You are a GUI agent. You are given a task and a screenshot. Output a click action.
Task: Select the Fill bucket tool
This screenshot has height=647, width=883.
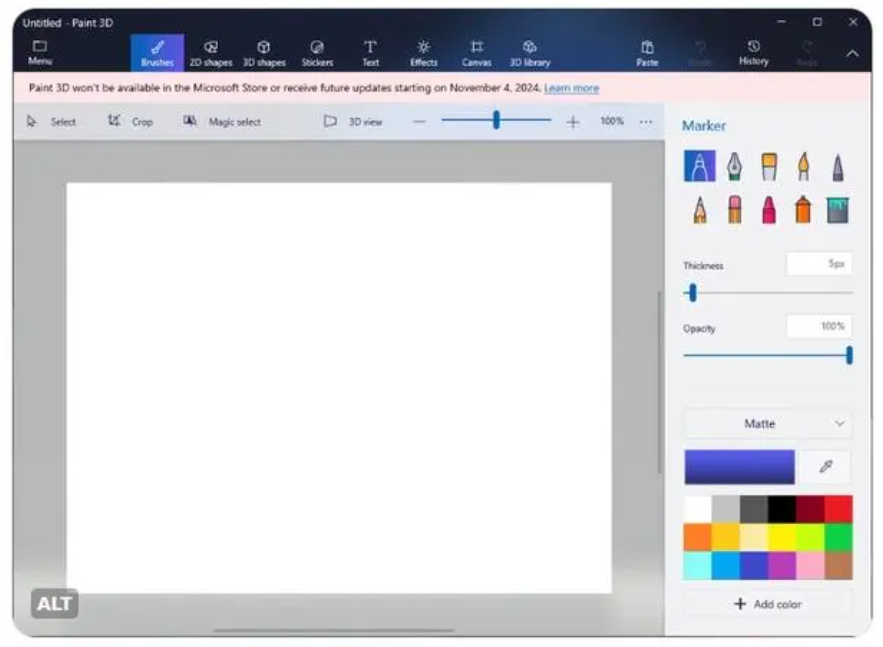(838, 210)
